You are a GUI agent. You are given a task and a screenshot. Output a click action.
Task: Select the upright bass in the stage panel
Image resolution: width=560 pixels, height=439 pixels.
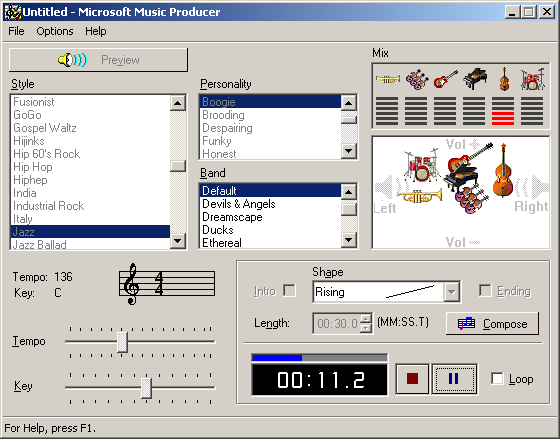coord(503,170)
